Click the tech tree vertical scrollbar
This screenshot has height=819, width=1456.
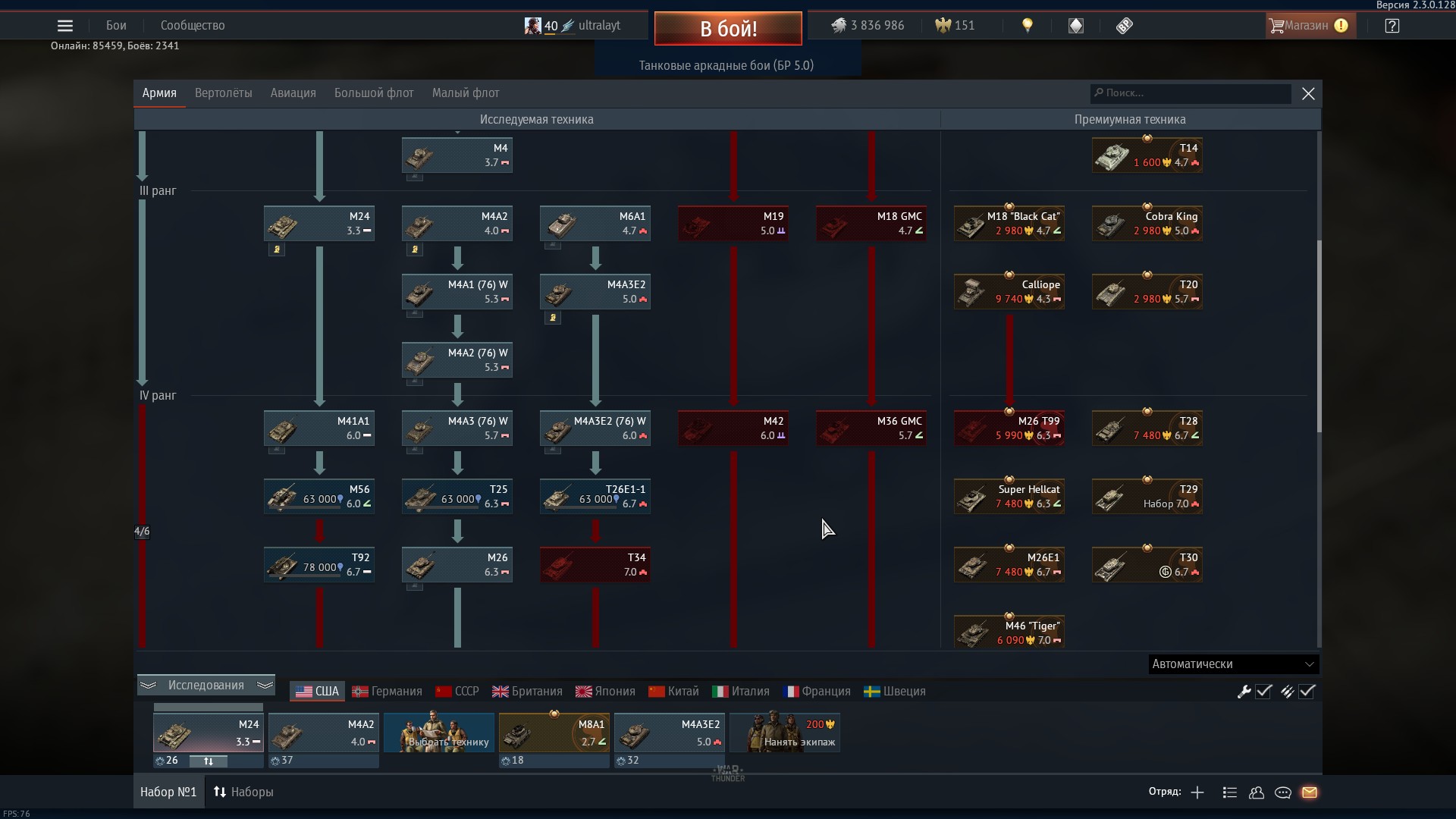(1319, 337)
